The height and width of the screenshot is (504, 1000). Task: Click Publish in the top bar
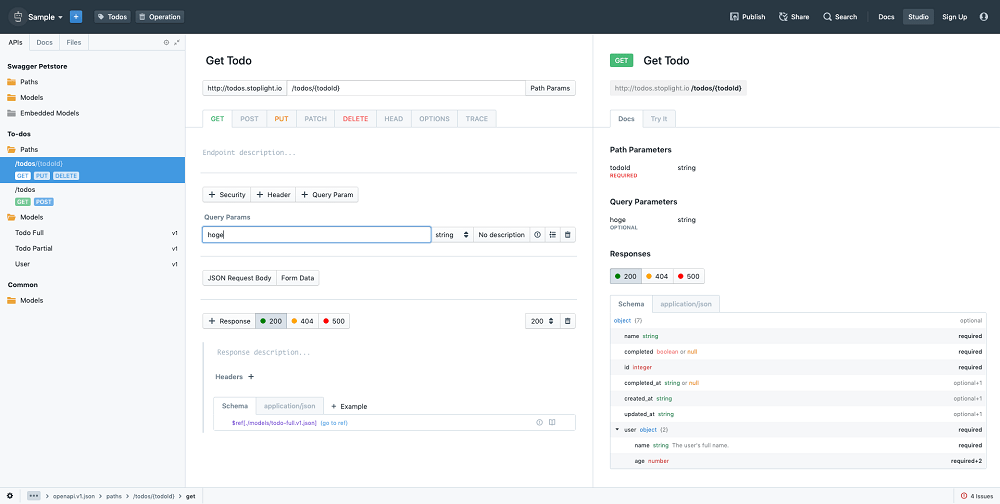coord(747,17)
